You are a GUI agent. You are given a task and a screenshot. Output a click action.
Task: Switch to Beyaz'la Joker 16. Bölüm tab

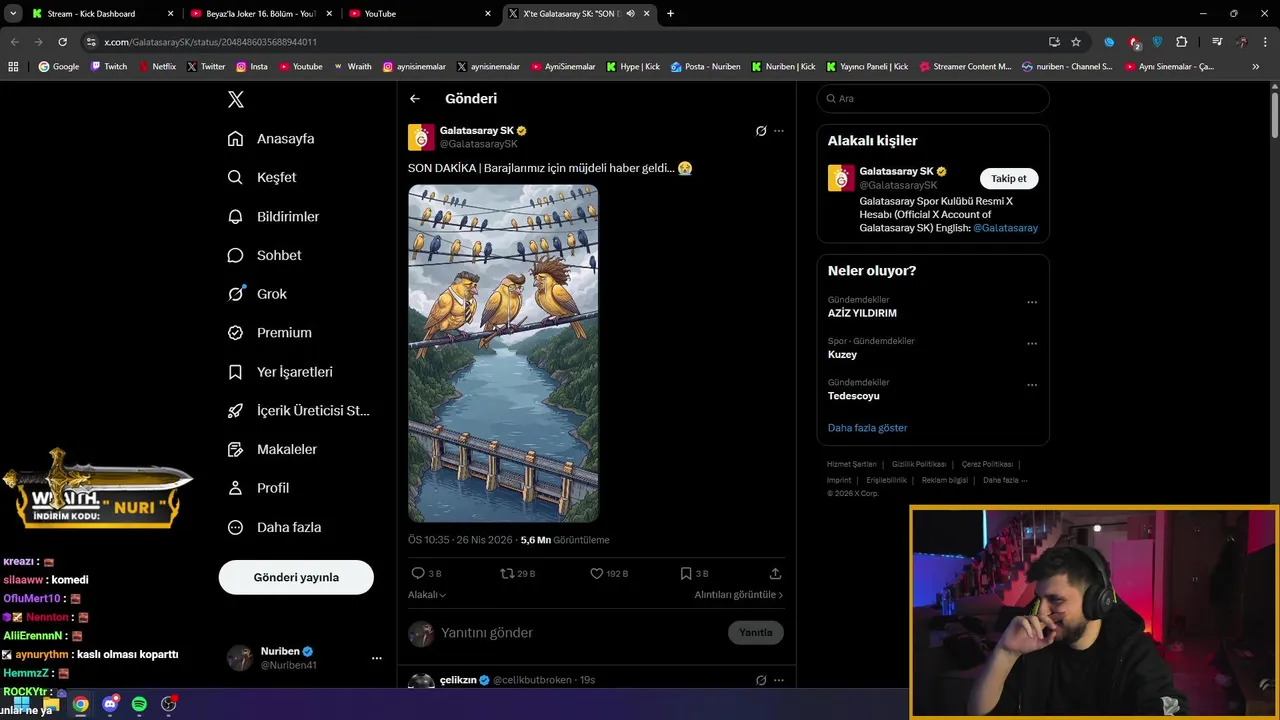coord(261,14)
